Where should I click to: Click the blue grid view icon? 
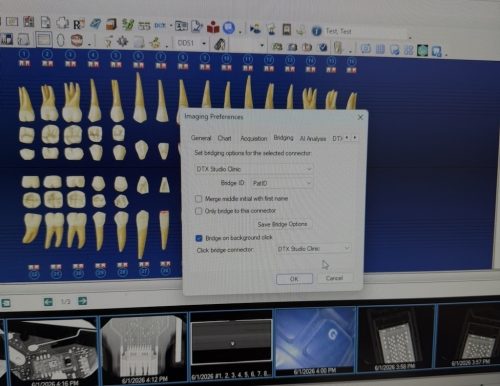click(380, 49)
